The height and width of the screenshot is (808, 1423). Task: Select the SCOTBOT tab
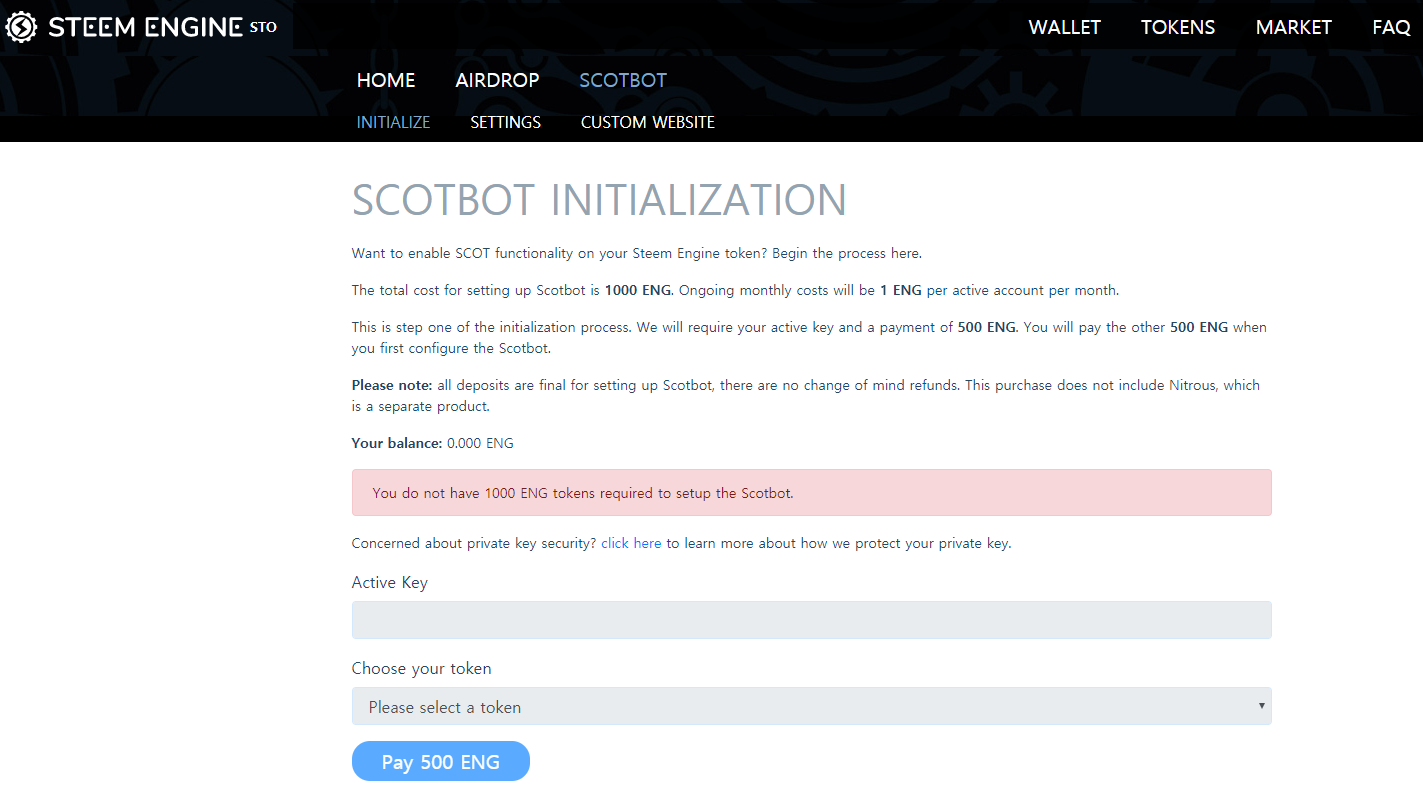coord(623,81)
